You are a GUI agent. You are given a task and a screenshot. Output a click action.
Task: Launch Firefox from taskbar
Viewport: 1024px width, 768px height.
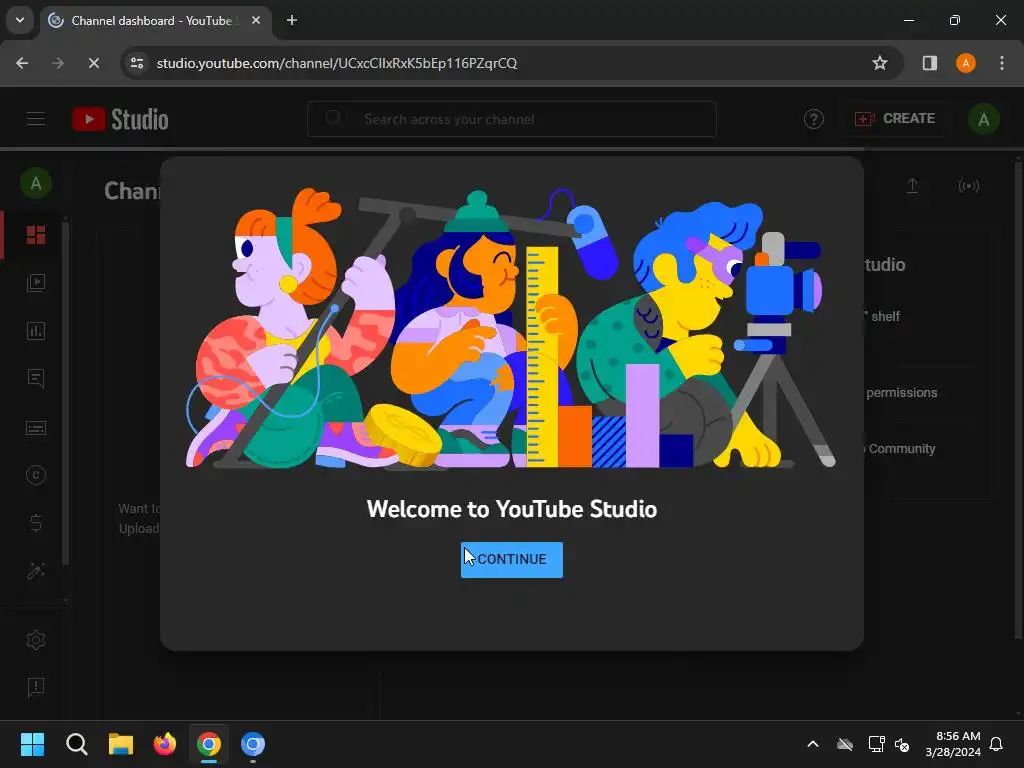click(x=165, y=744)
